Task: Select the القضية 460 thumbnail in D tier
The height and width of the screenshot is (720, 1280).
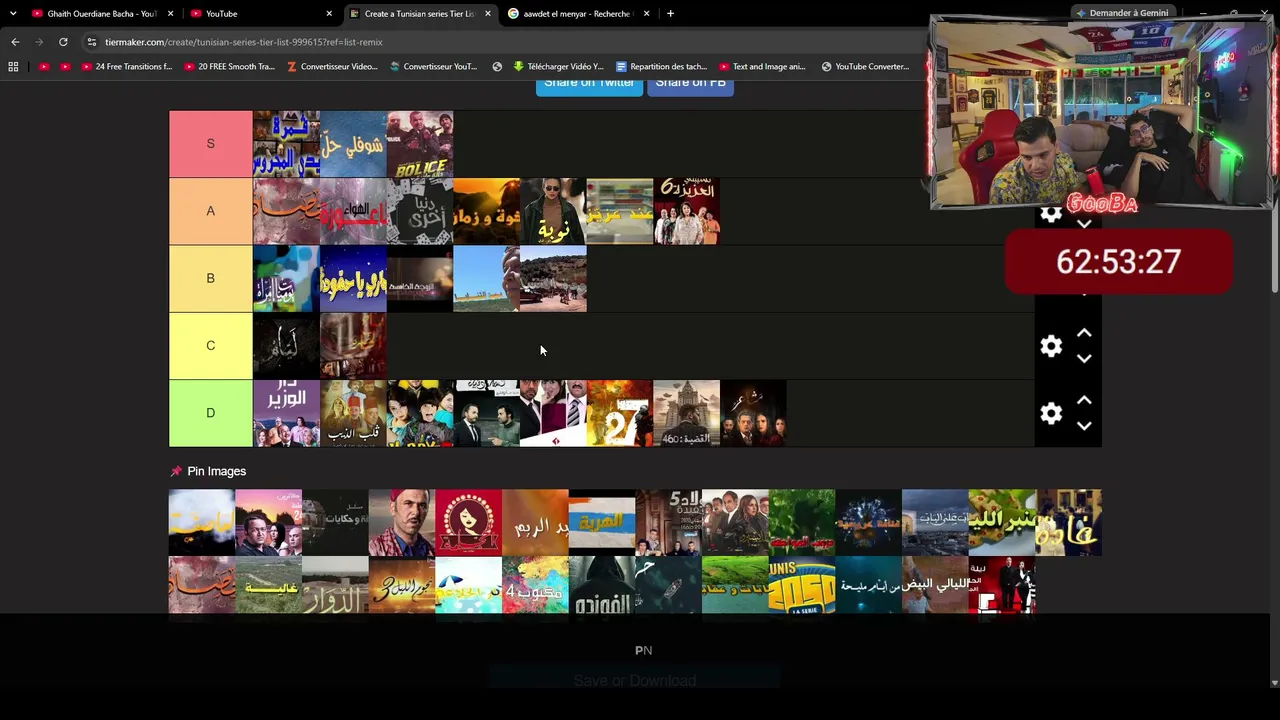Action: (686, 413)
